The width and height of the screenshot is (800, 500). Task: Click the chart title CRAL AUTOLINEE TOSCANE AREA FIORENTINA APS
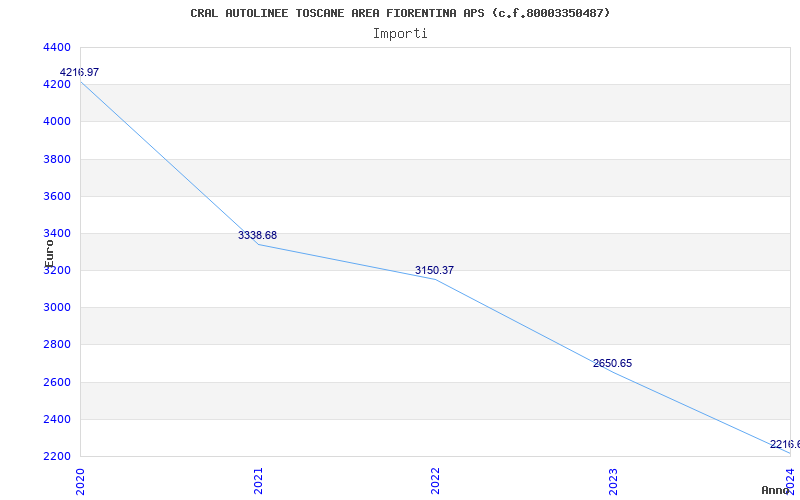[400, 13]
